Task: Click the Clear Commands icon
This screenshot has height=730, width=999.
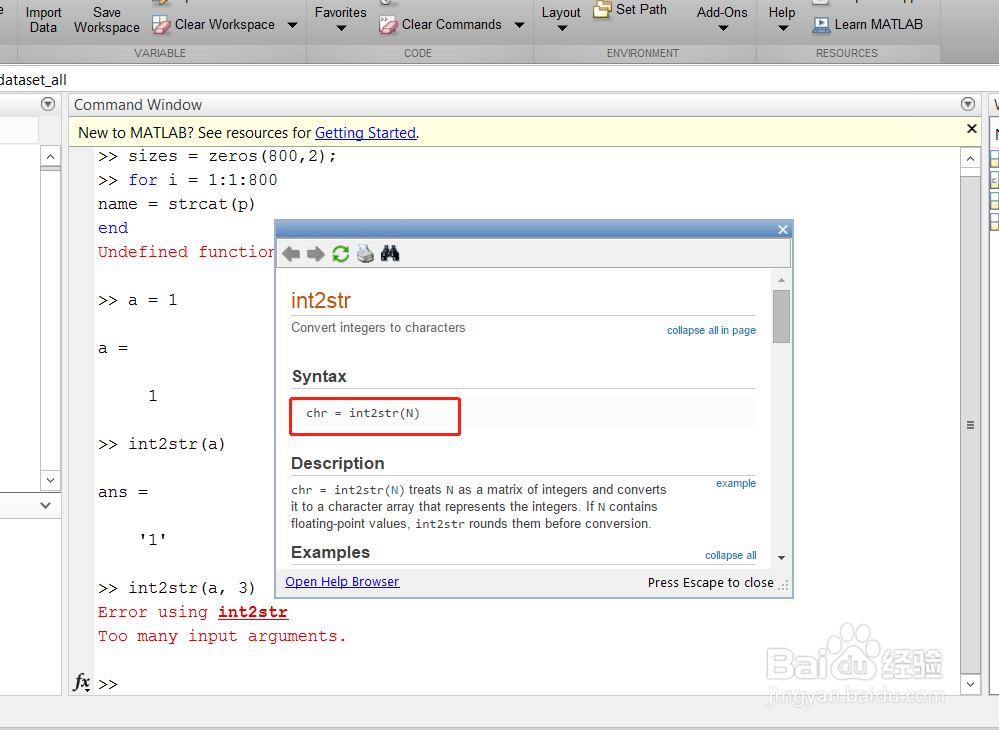Action: 388,25
